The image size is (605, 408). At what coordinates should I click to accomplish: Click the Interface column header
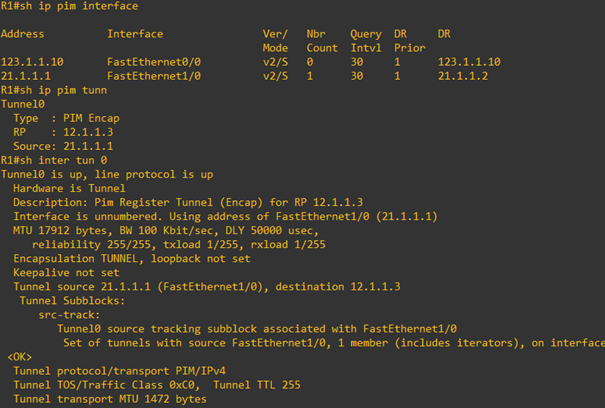135,34
